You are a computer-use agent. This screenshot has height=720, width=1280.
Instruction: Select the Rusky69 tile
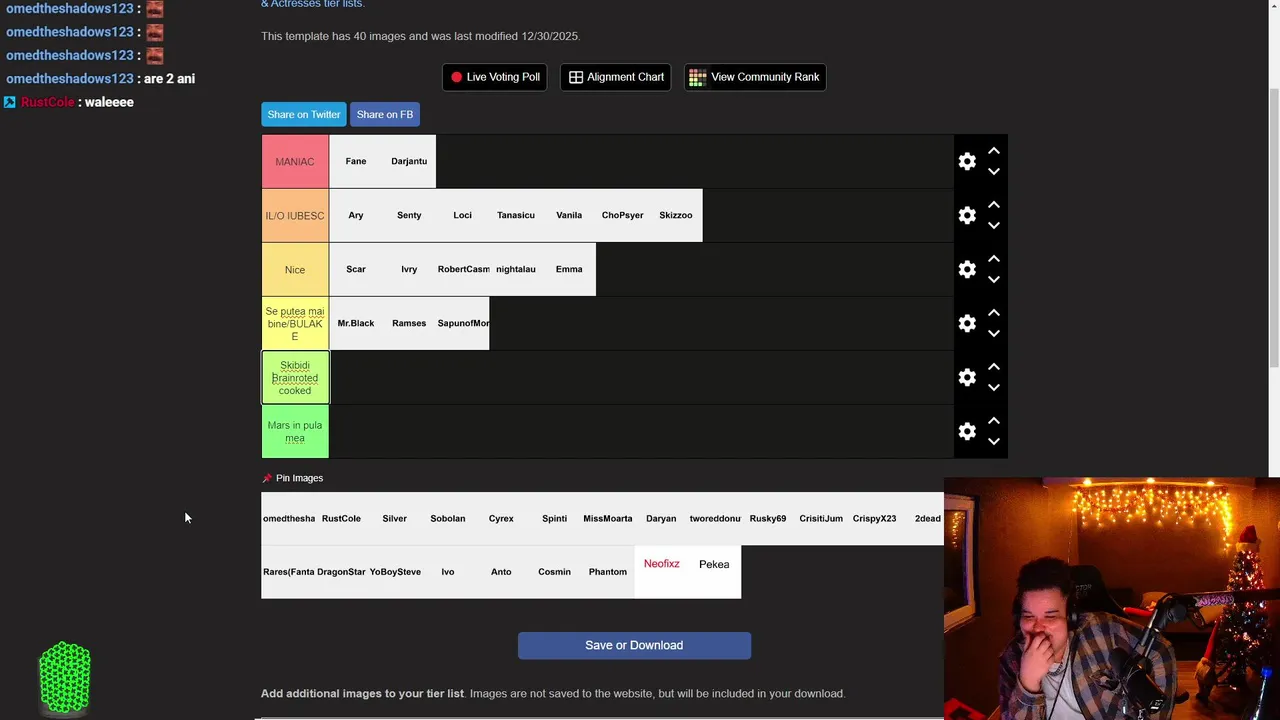[x=768, y=518]
